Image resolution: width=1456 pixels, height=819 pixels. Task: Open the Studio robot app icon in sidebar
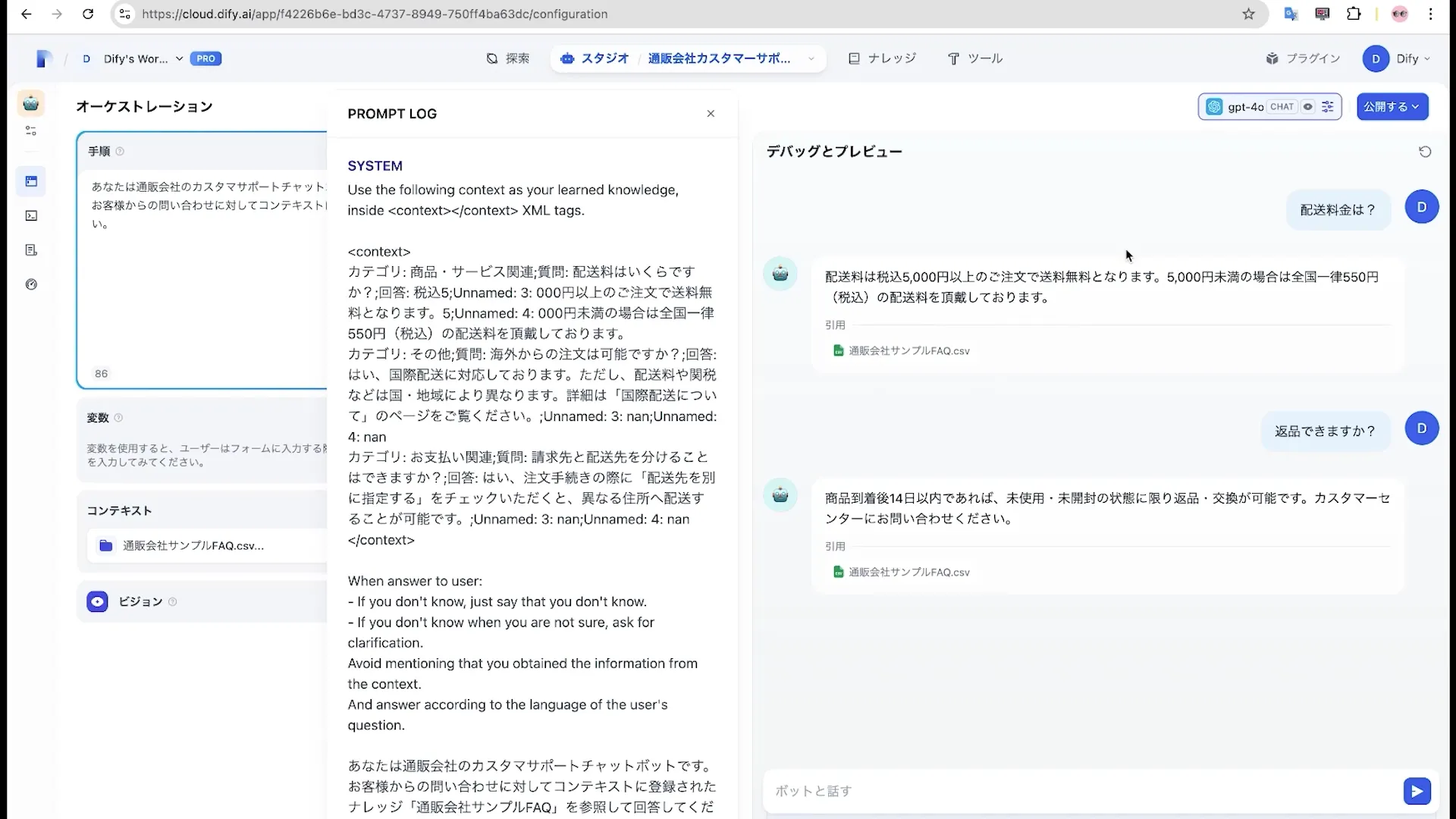pos(31,103)
